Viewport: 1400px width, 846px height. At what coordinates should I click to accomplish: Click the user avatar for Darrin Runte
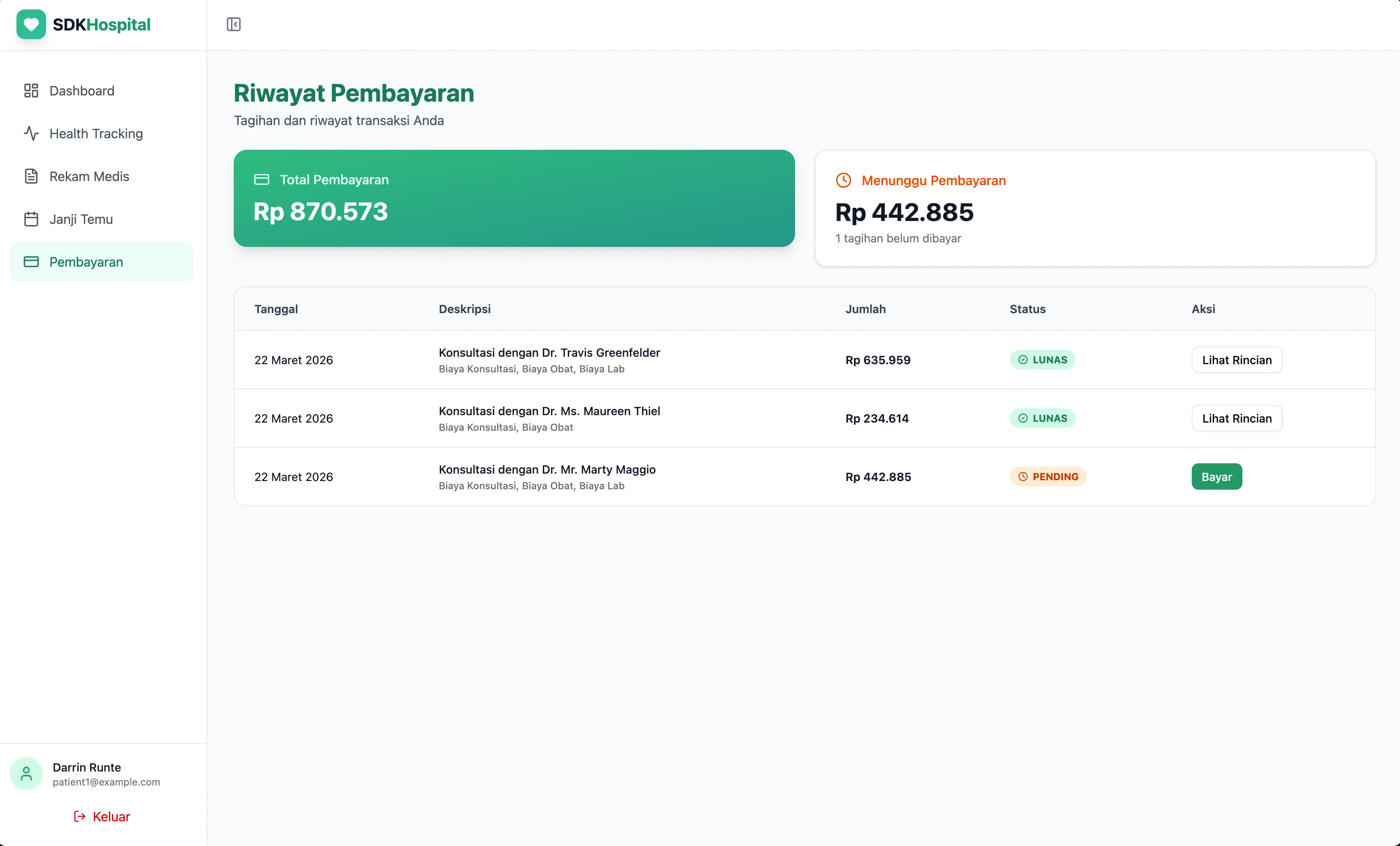coord(26,773)
